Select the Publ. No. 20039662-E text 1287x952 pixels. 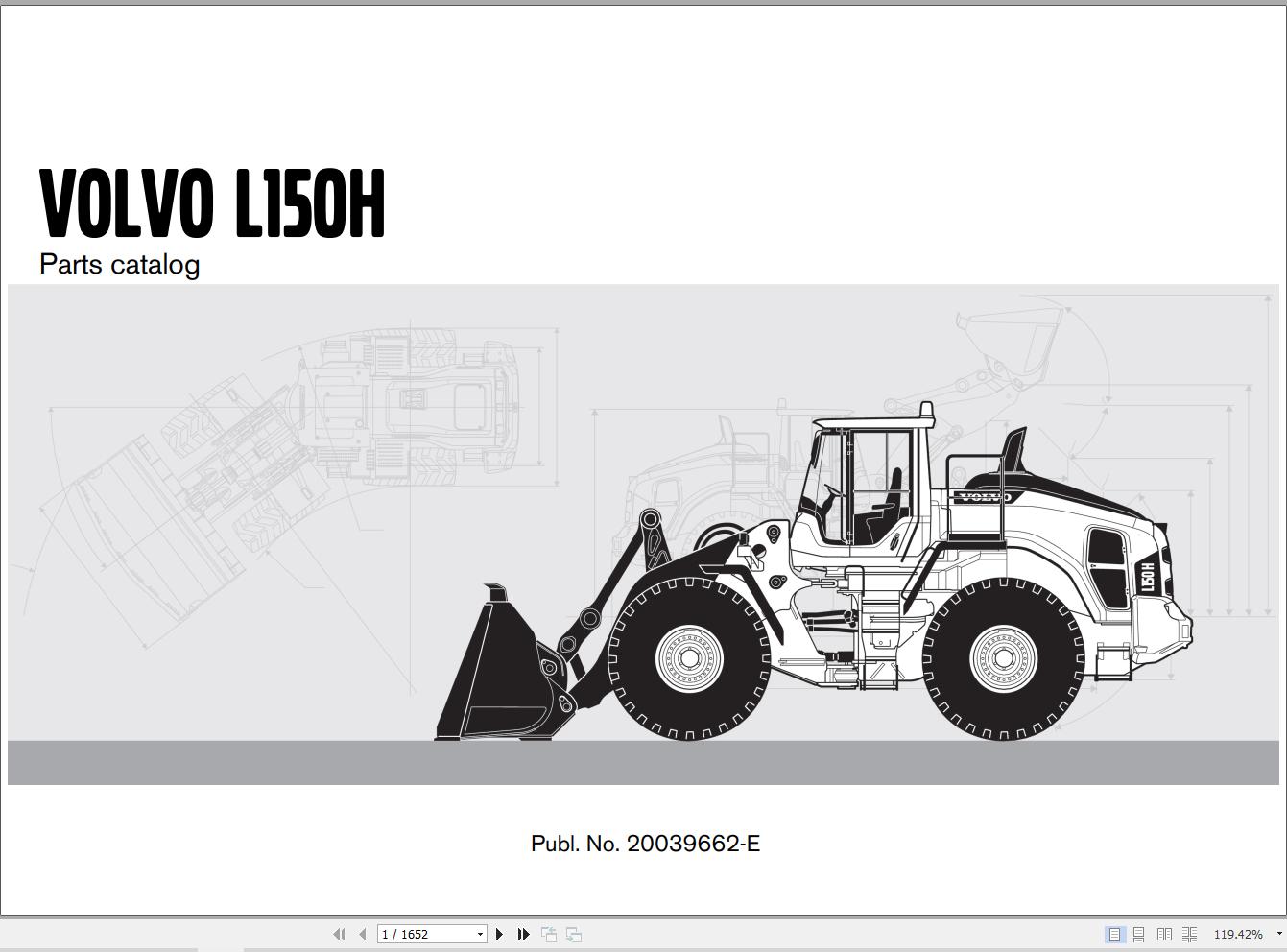645,844
